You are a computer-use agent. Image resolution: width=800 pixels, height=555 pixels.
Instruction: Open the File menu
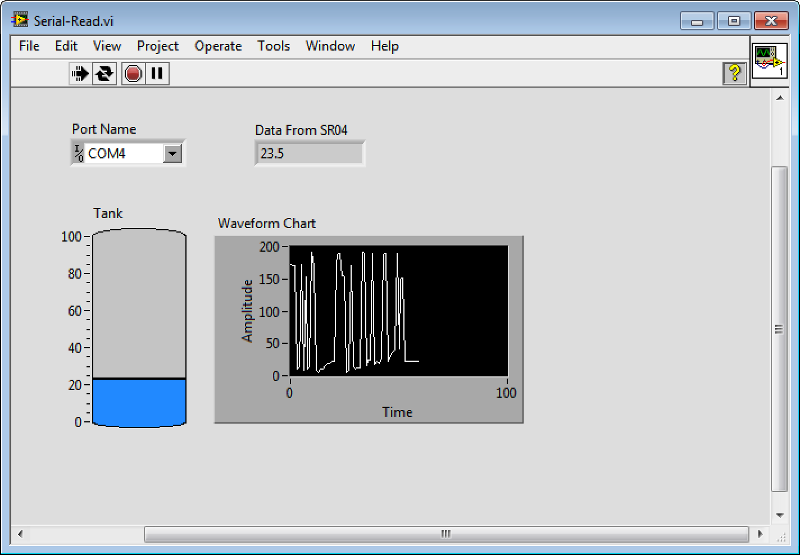(x=29, y=46)
